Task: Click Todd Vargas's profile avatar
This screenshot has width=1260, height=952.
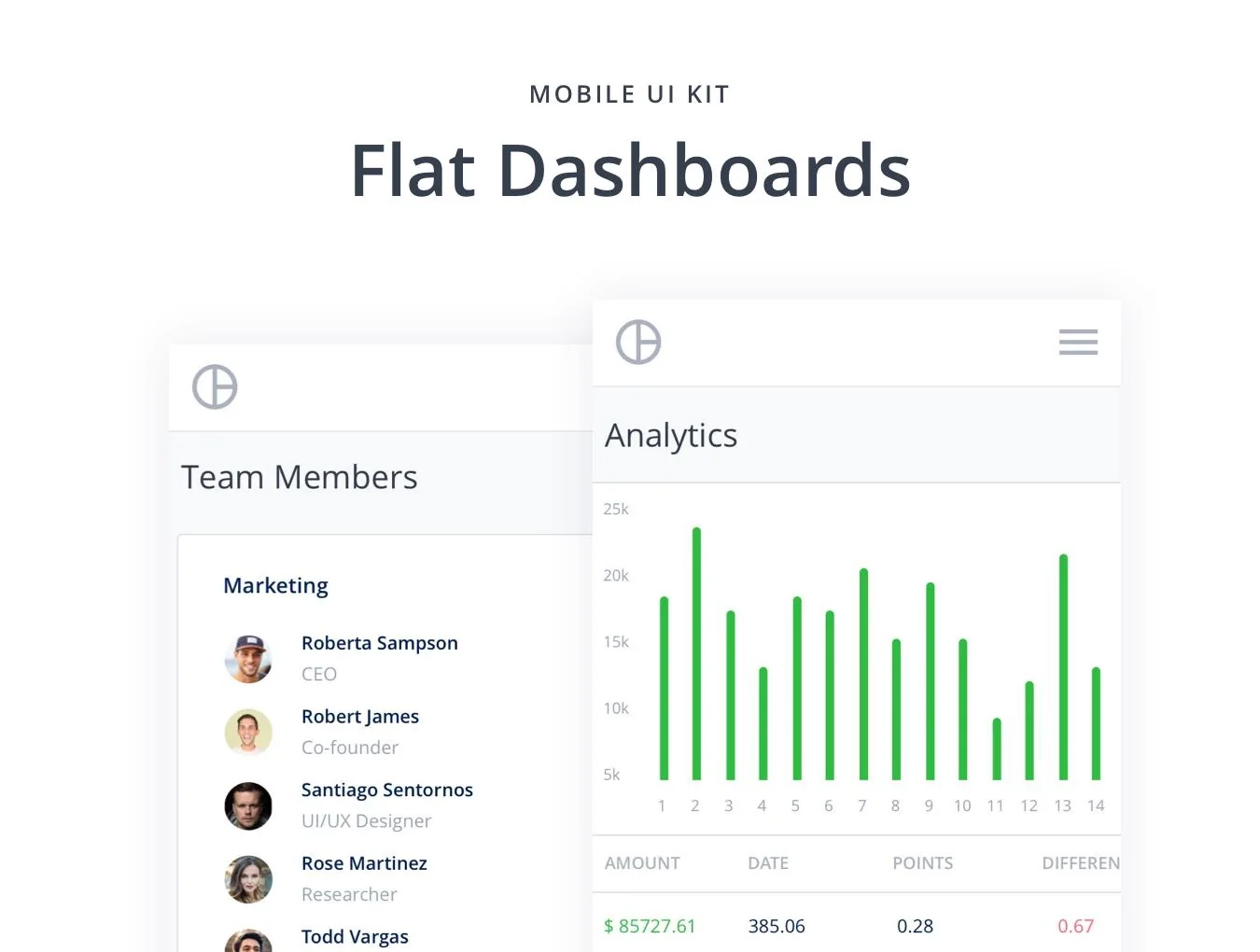Action: (x=248, y=941)
